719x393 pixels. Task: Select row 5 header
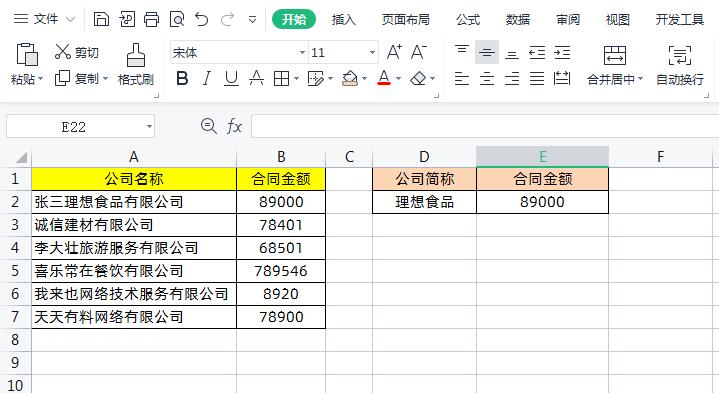click(15, 271)
